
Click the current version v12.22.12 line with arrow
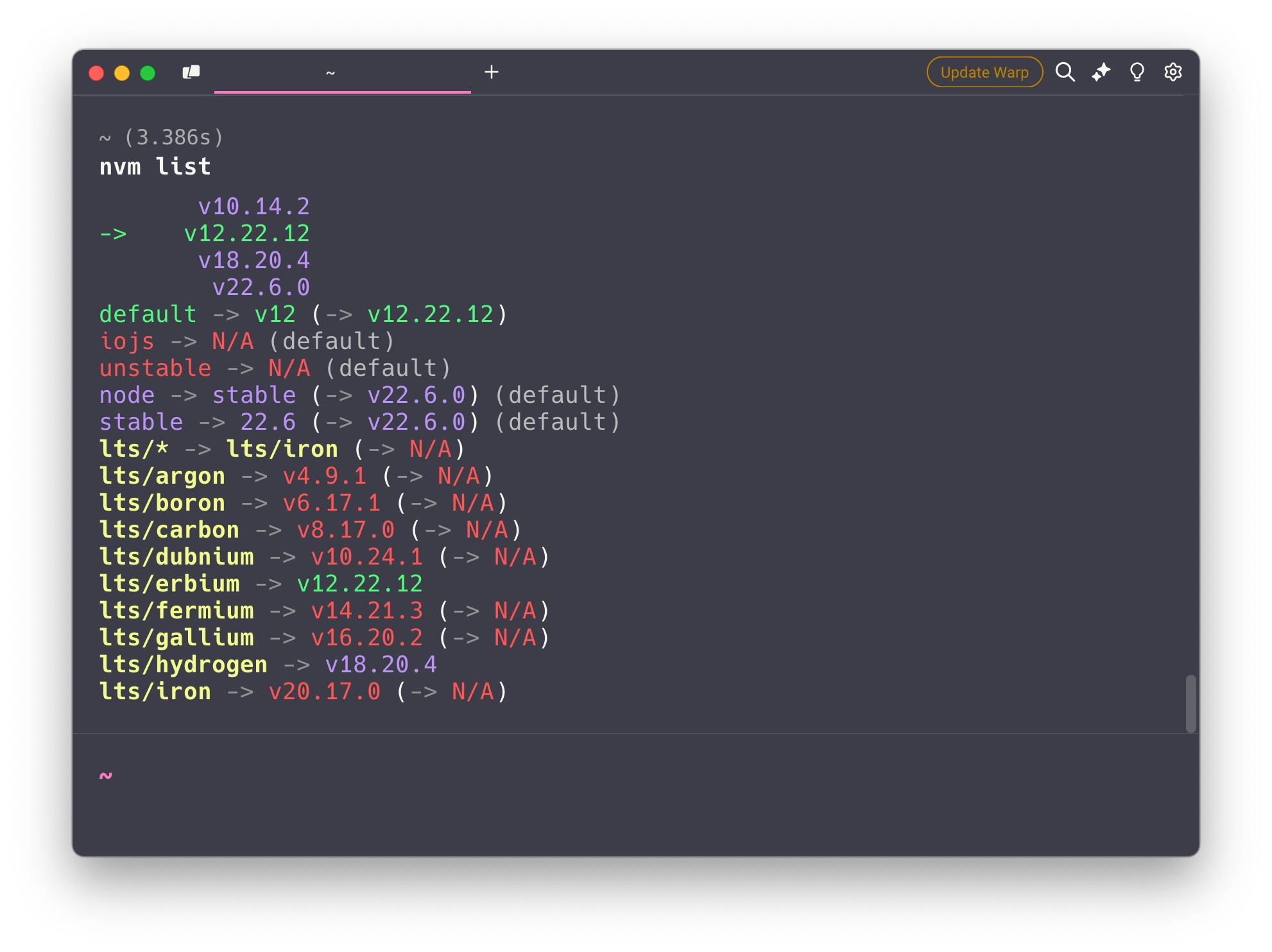point(247,234)
